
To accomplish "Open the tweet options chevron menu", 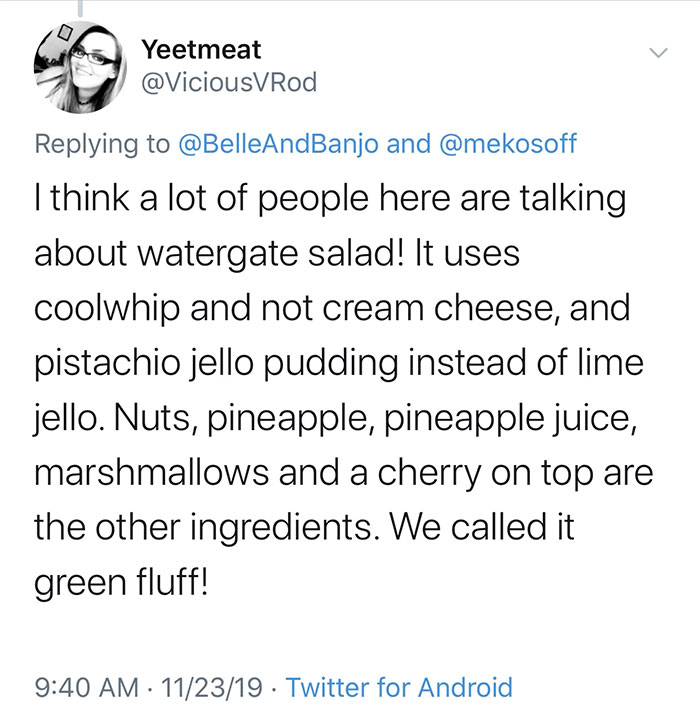I will [x=656, y=52].
